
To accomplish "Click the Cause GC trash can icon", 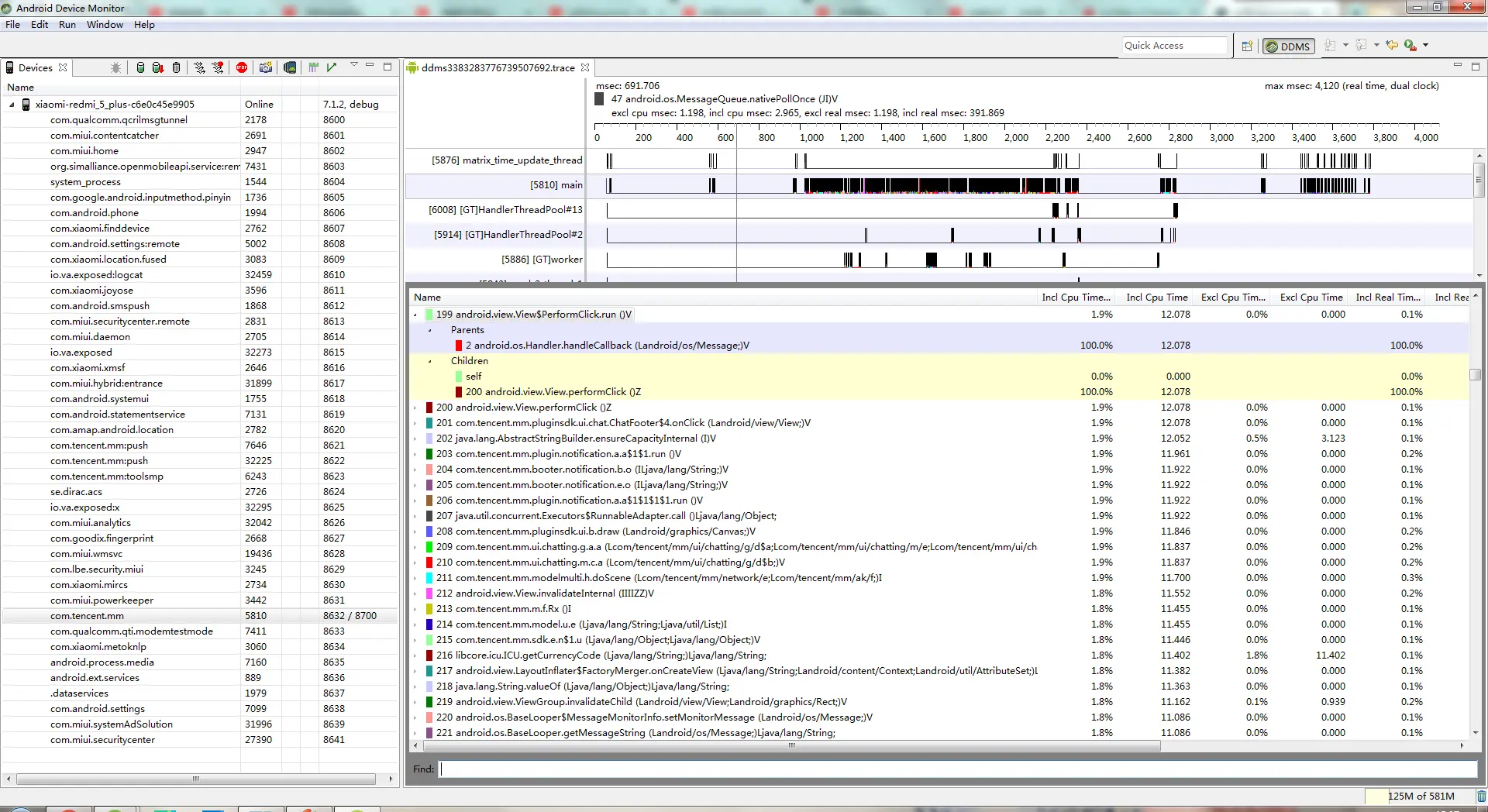I will pos(177,67).
